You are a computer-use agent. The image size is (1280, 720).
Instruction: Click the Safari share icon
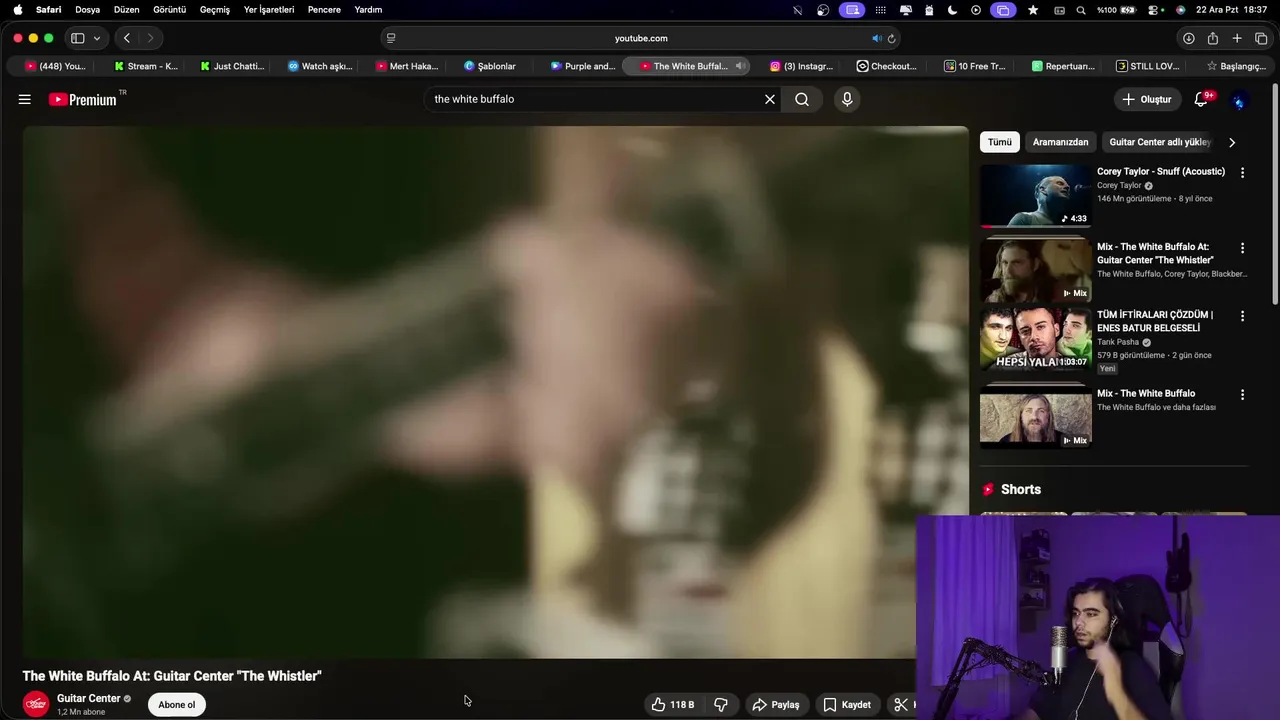[x=1212, y=38]
